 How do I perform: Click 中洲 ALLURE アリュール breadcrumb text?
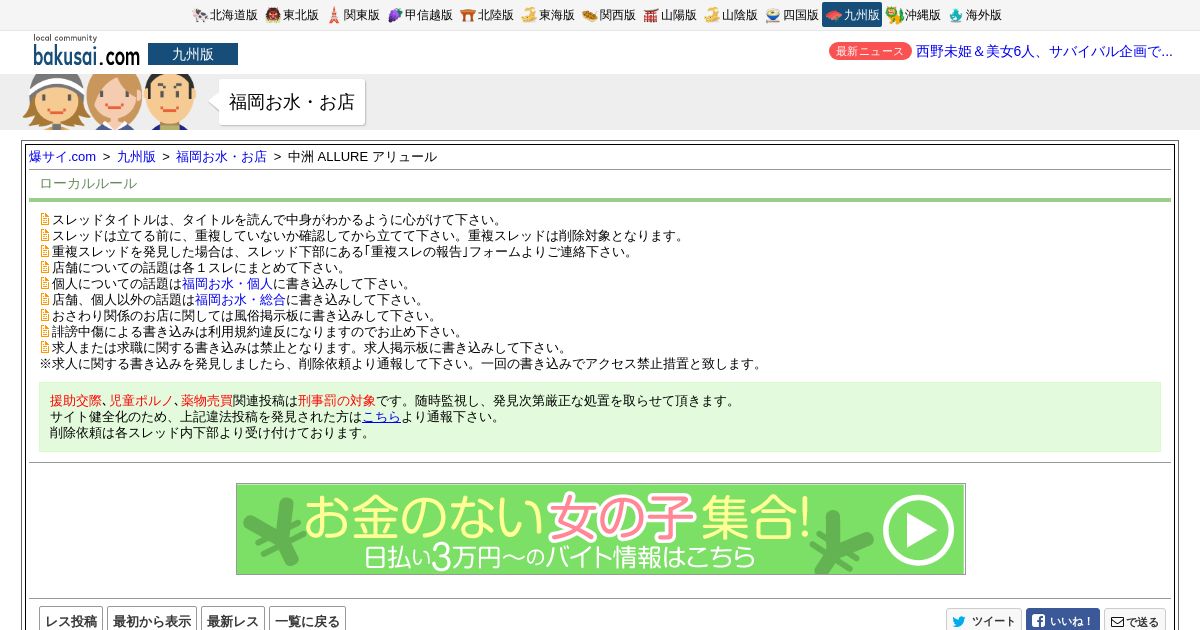pos(362,157)
